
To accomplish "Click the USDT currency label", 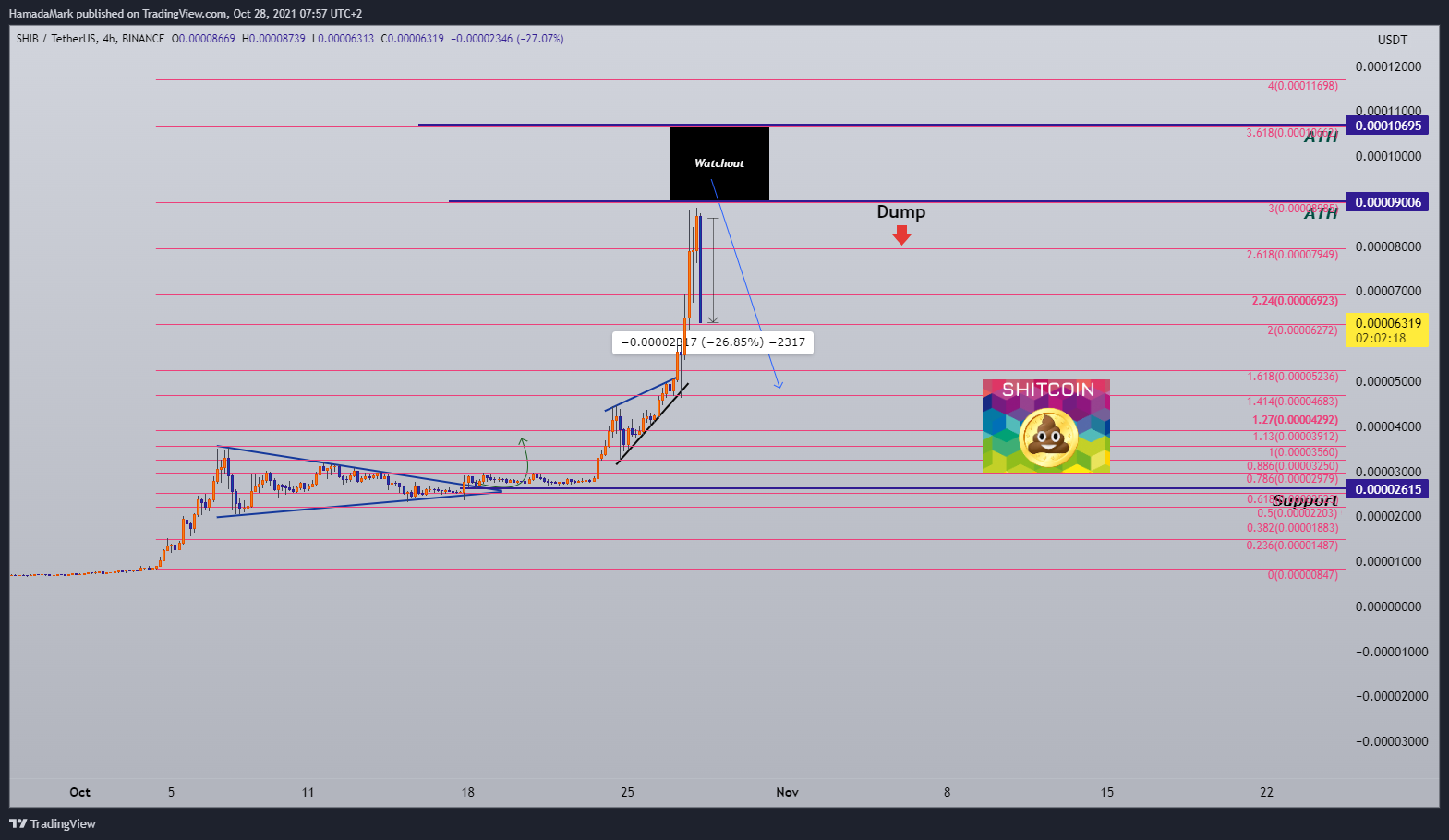I will [x=1393, y=40].
